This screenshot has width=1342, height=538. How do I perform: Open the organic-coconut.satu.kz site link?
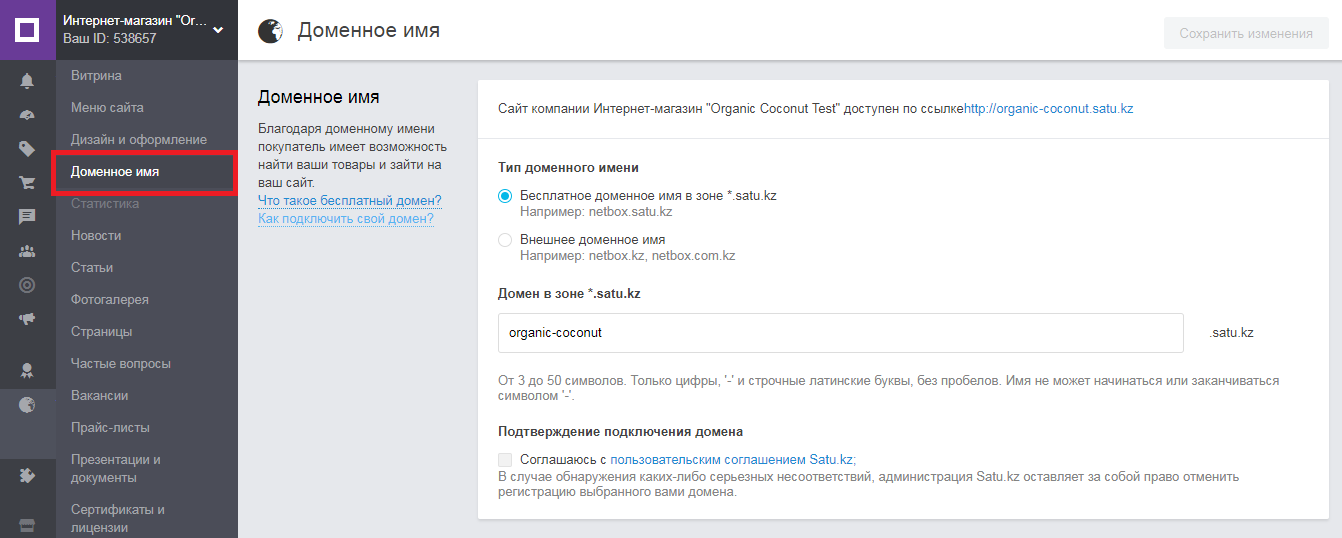coord(1048,108)
